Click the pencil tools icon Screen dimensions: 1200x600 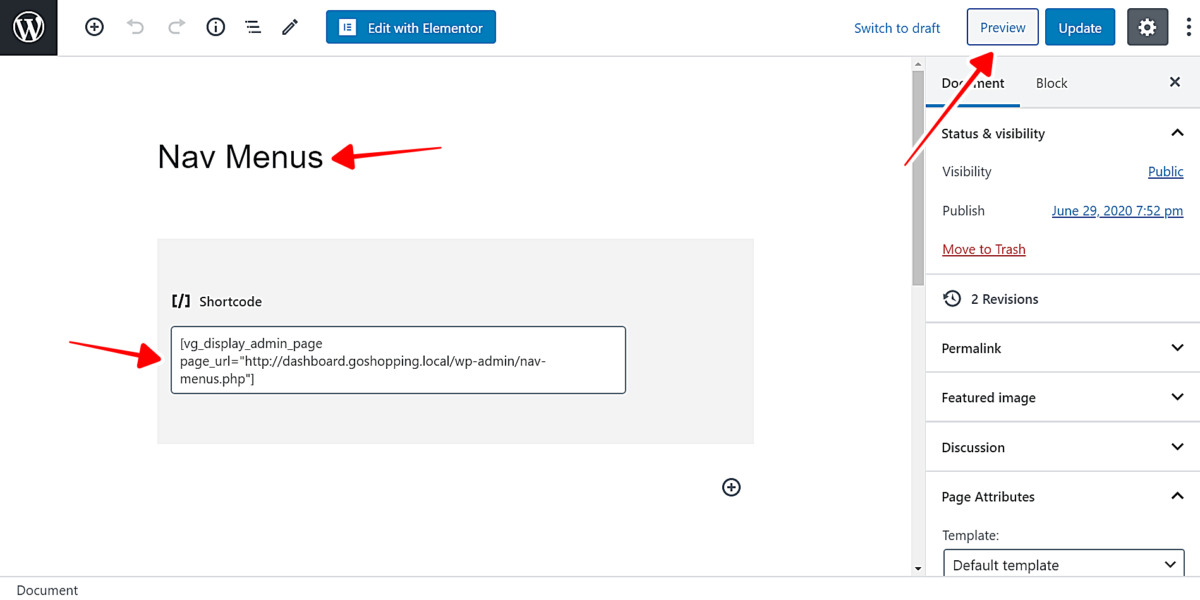(290, 28)
